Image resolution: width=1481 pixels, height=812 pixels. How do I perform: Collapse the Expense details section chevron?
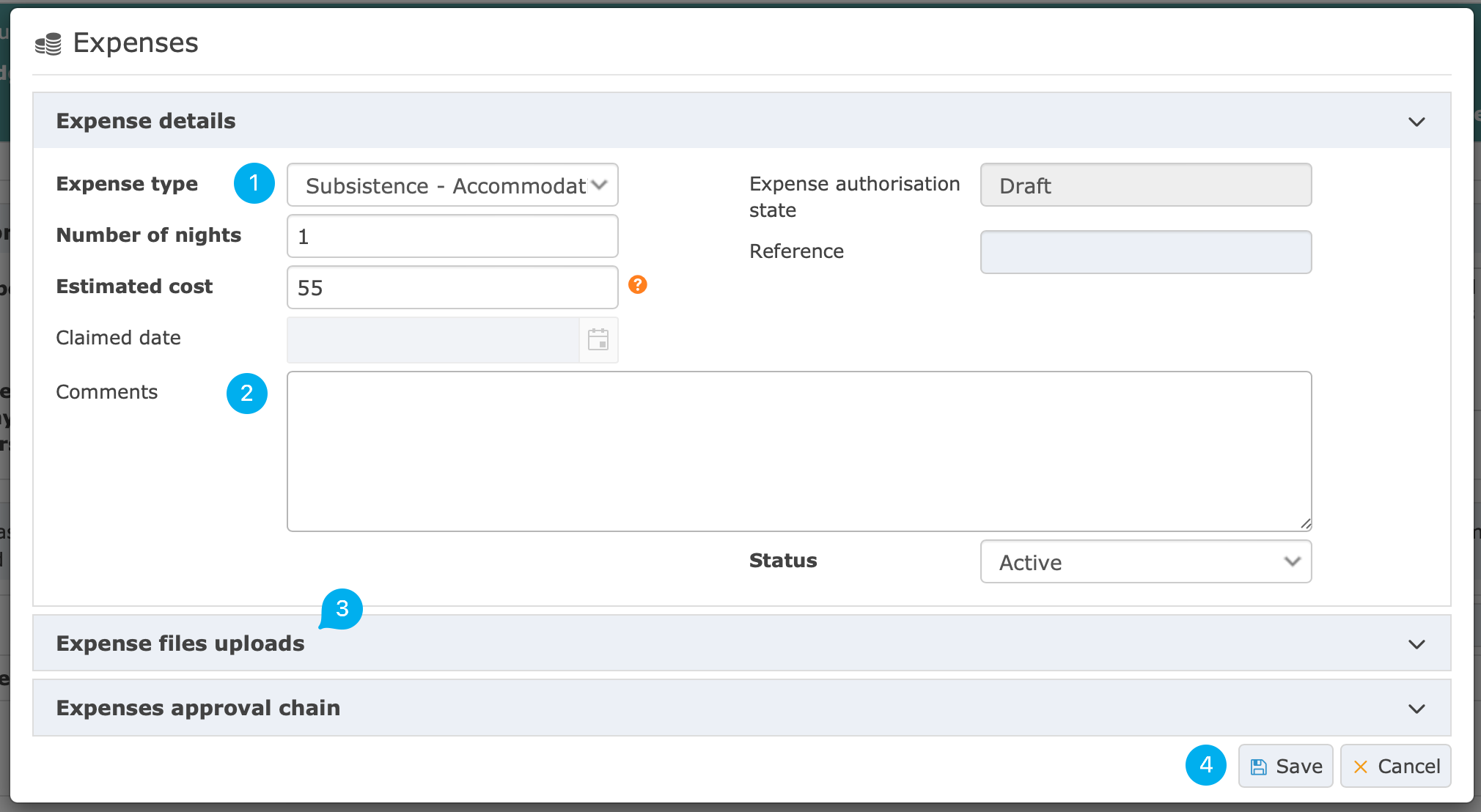tap(1416, 122)
